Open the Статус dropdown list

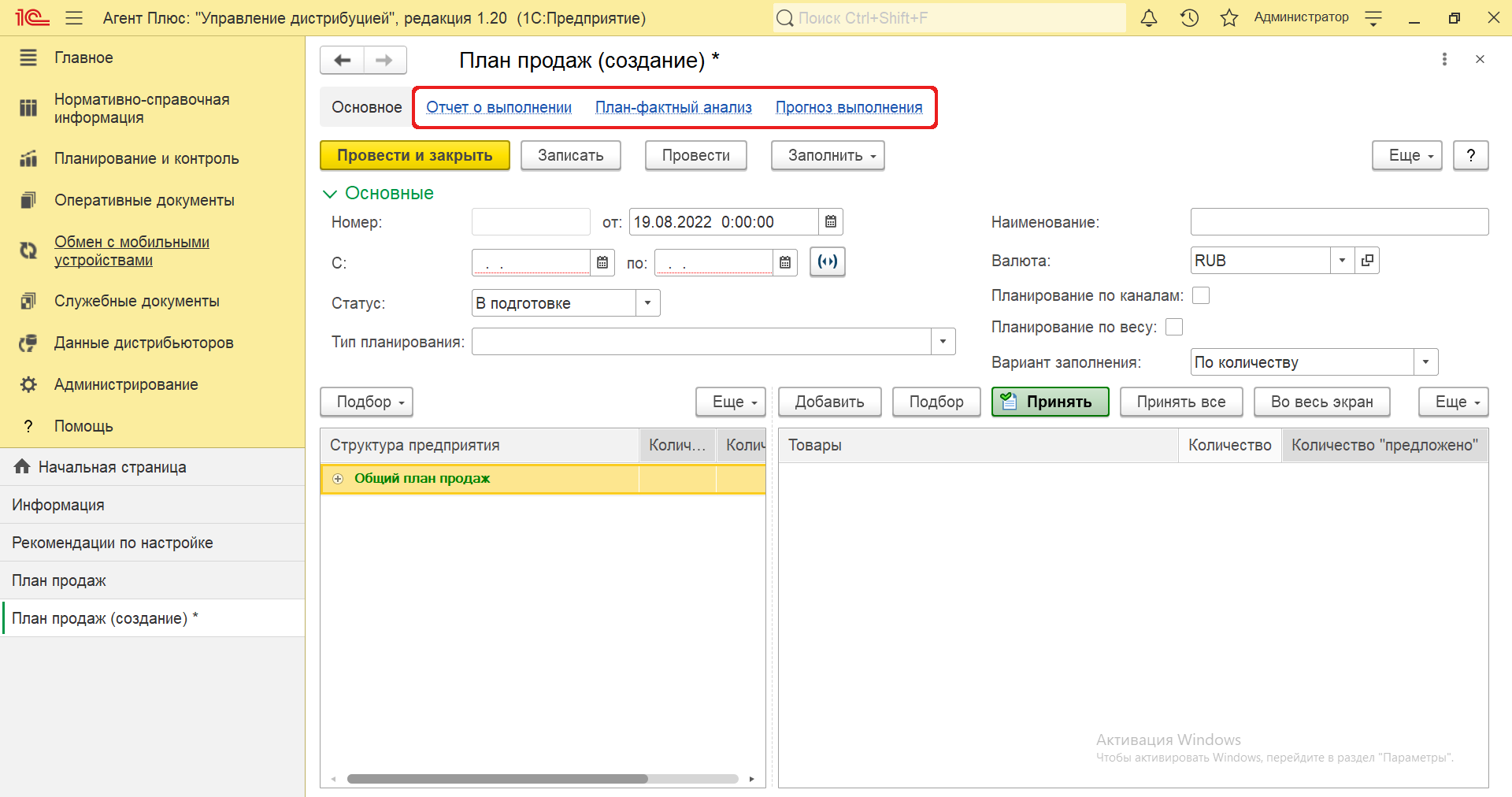pos(647,303)
